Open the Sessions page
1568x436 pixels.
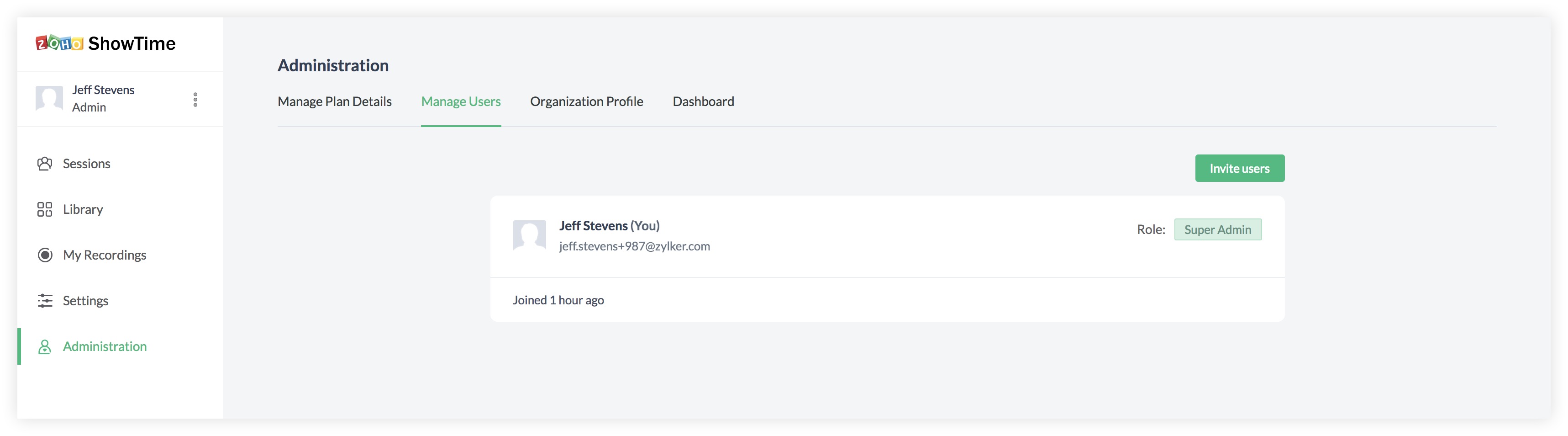coord(86,164)
